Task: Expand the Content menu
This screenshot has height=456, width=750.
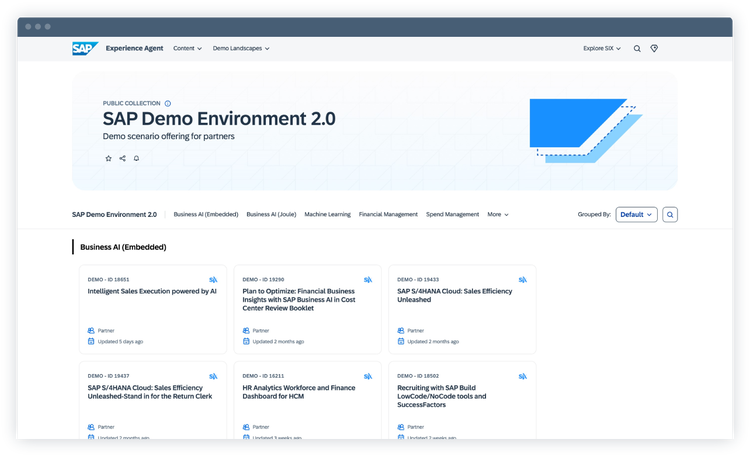Action: (x=188, y=48)
